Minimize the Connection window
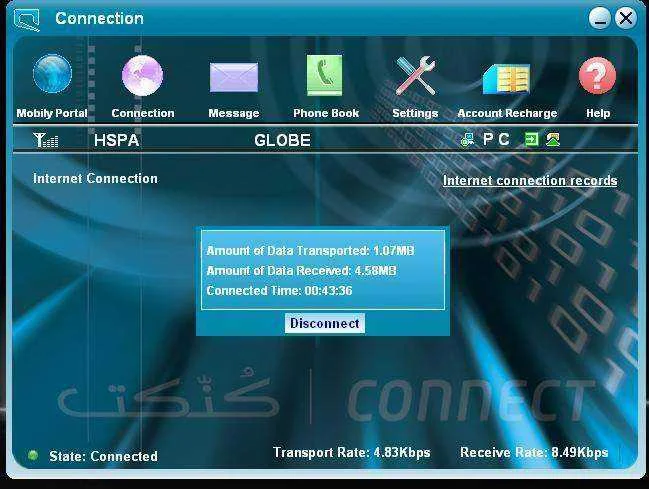The image size is (649, 489). [600, 18]
